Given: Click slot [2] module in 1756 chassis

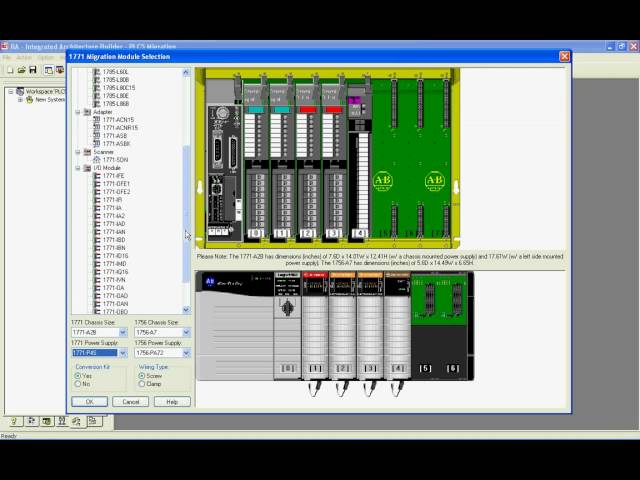Looking at the screenshot, I should click(x=342, y=326).
